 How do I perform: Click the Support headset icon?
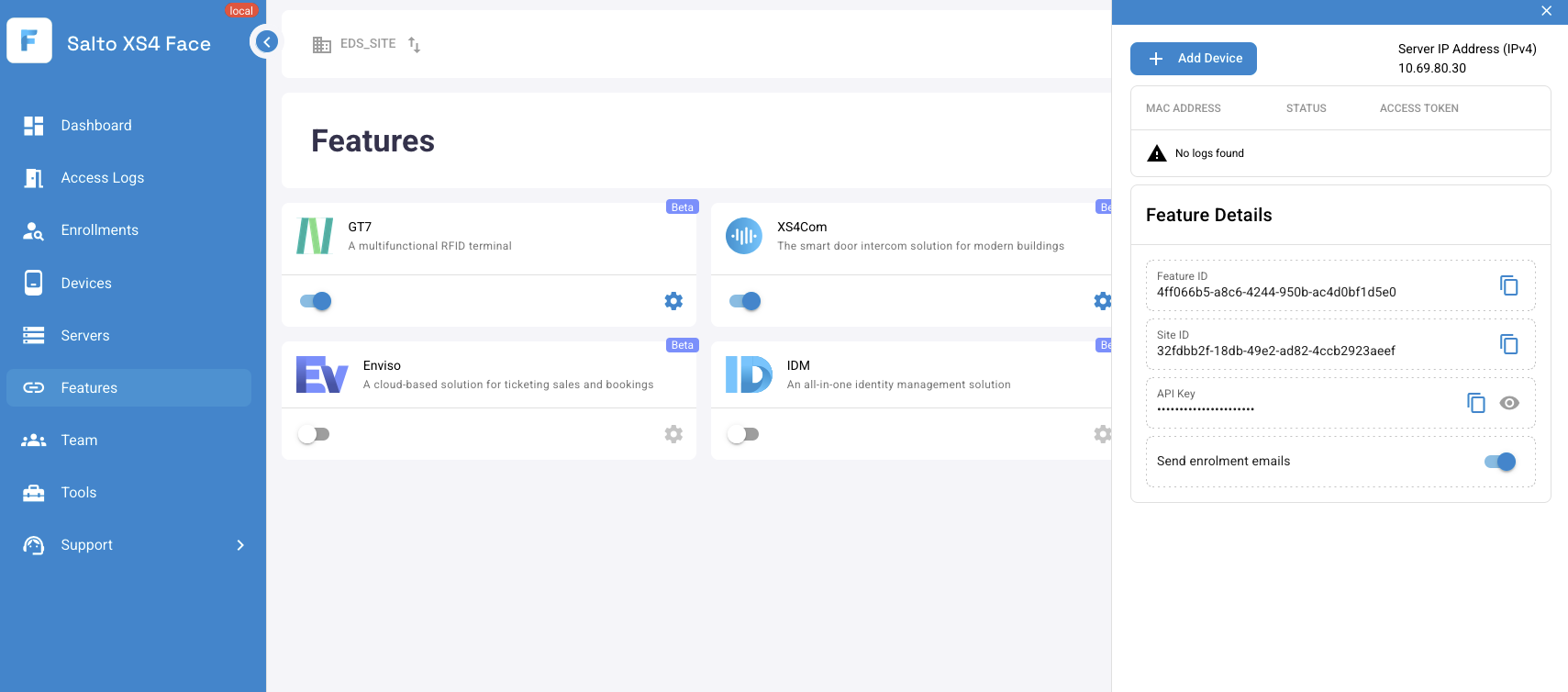pos(34,545)
